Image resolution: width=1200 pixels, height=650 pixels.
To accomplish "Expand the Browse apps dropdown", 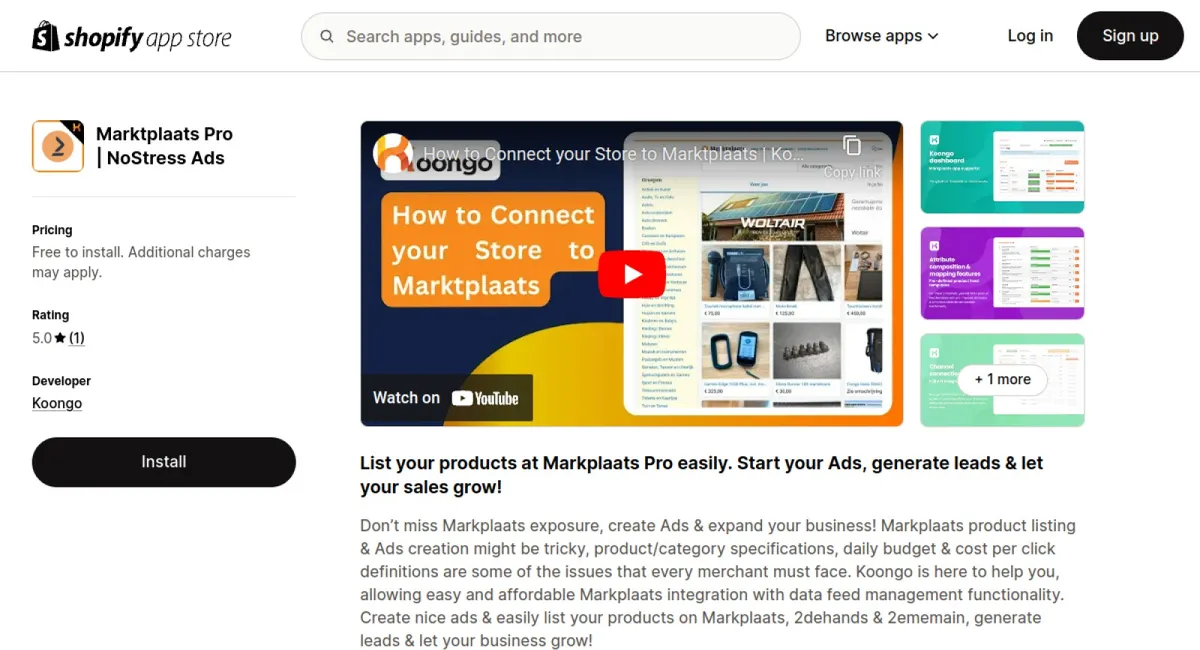I will point(881,36).
